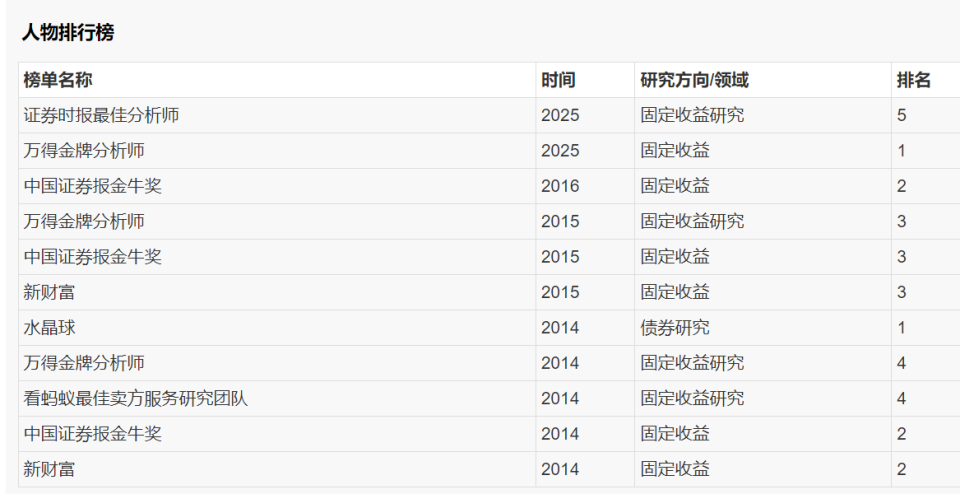Click the 研究方向/领域 column header
Screen dimensions: 960x494
694,80
